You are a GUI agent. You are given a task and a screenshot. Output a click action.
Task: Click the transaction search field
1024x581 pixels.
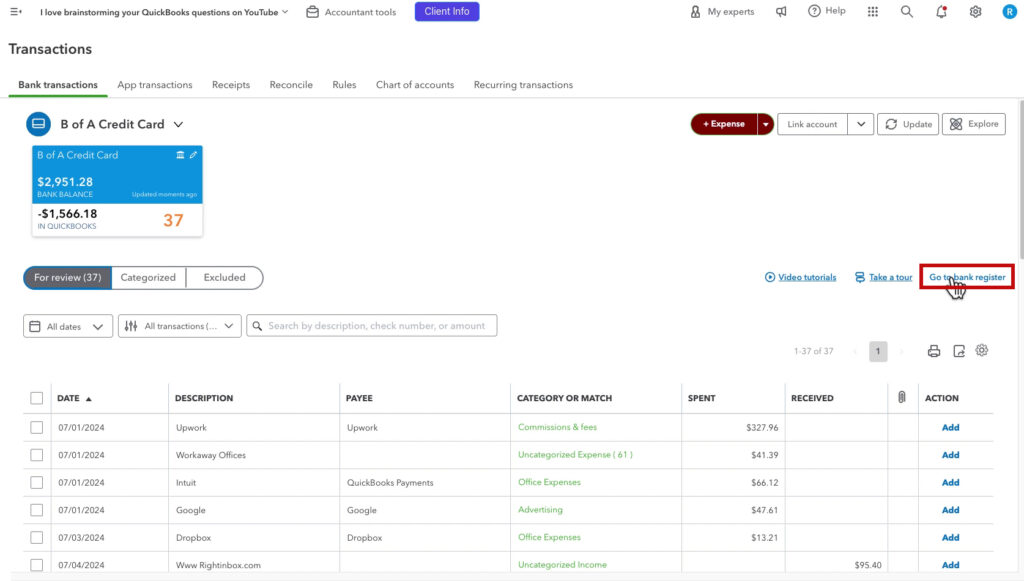tap(372, 325)
